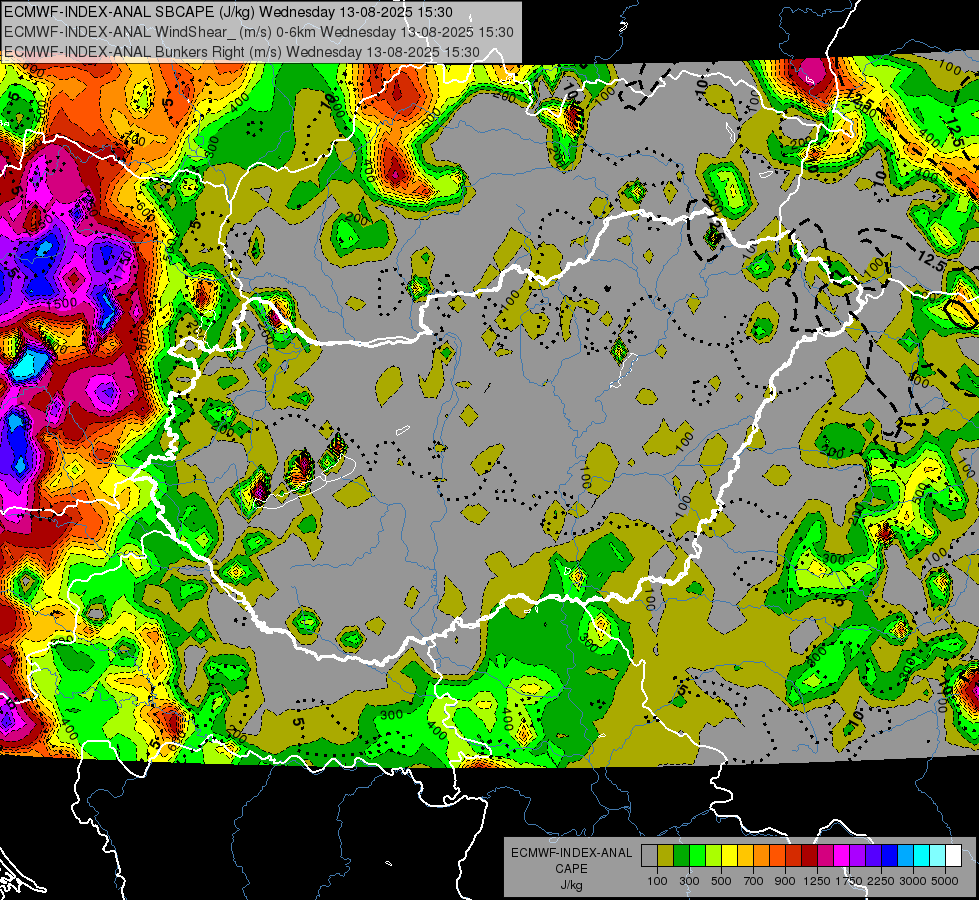This screenshot has width=979, height=900.
Task: Click the dark red legend swatch
Action: click(809, 856)
